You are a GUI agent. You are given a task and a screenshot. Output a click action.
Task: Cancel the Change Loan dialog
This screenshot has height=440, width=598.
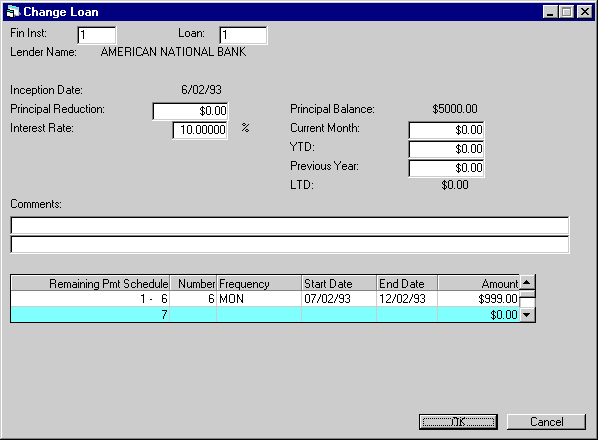546,422
